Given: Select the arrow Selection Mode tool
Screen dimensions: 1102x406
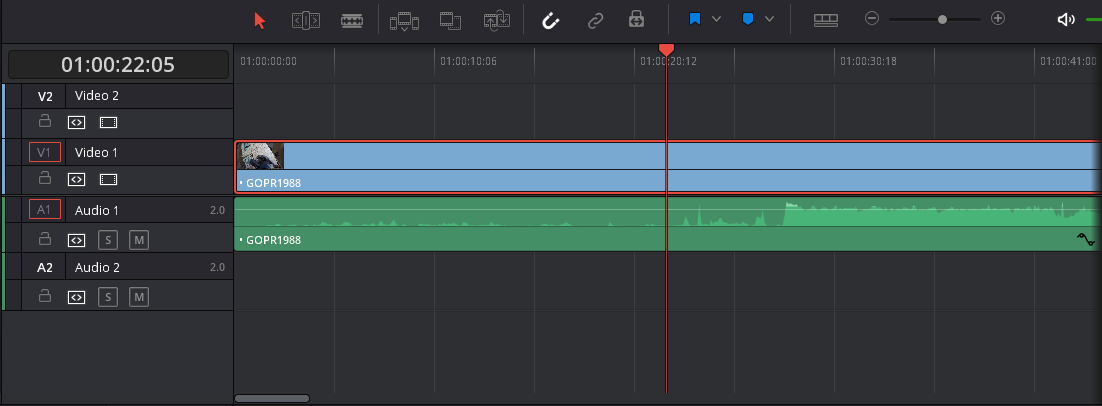Looking at the screenshot, I should point(260,20).
